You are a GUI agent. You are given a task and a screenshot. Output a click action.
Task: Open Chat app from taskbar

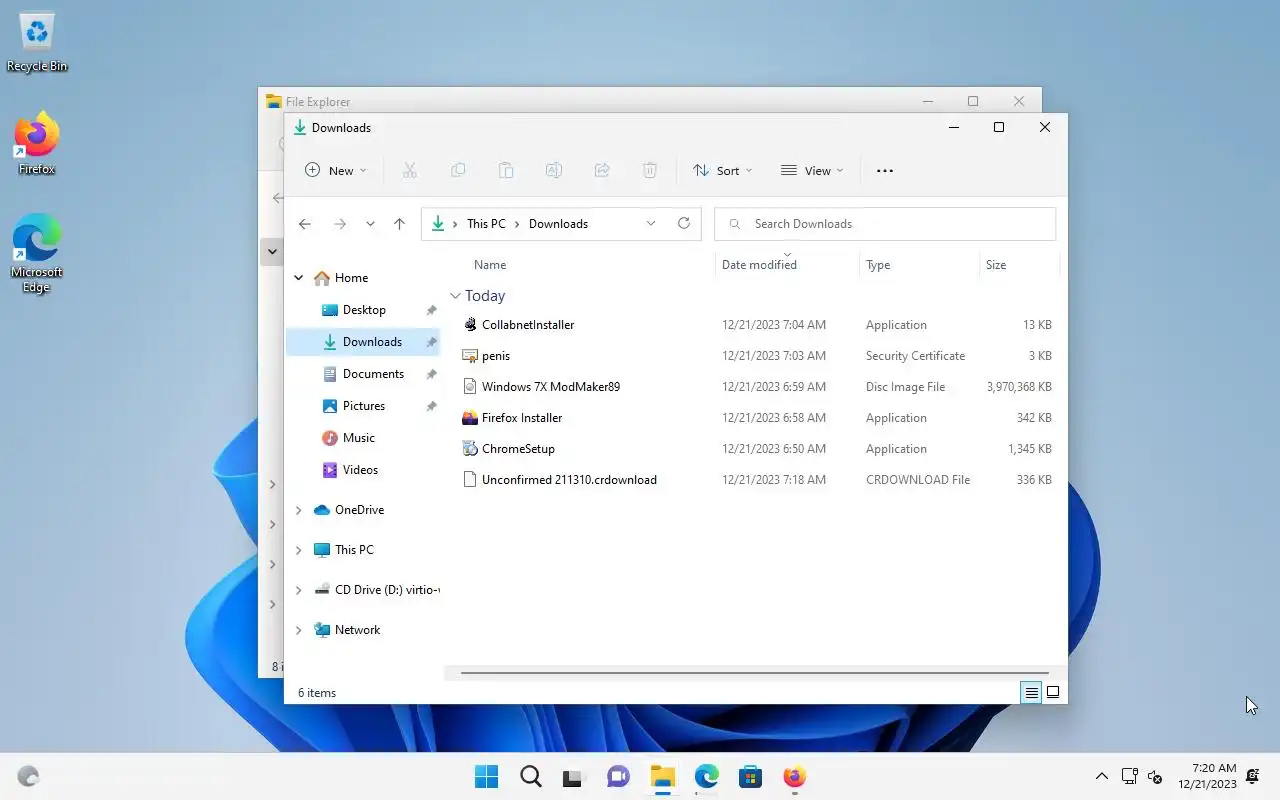point(618,777)
